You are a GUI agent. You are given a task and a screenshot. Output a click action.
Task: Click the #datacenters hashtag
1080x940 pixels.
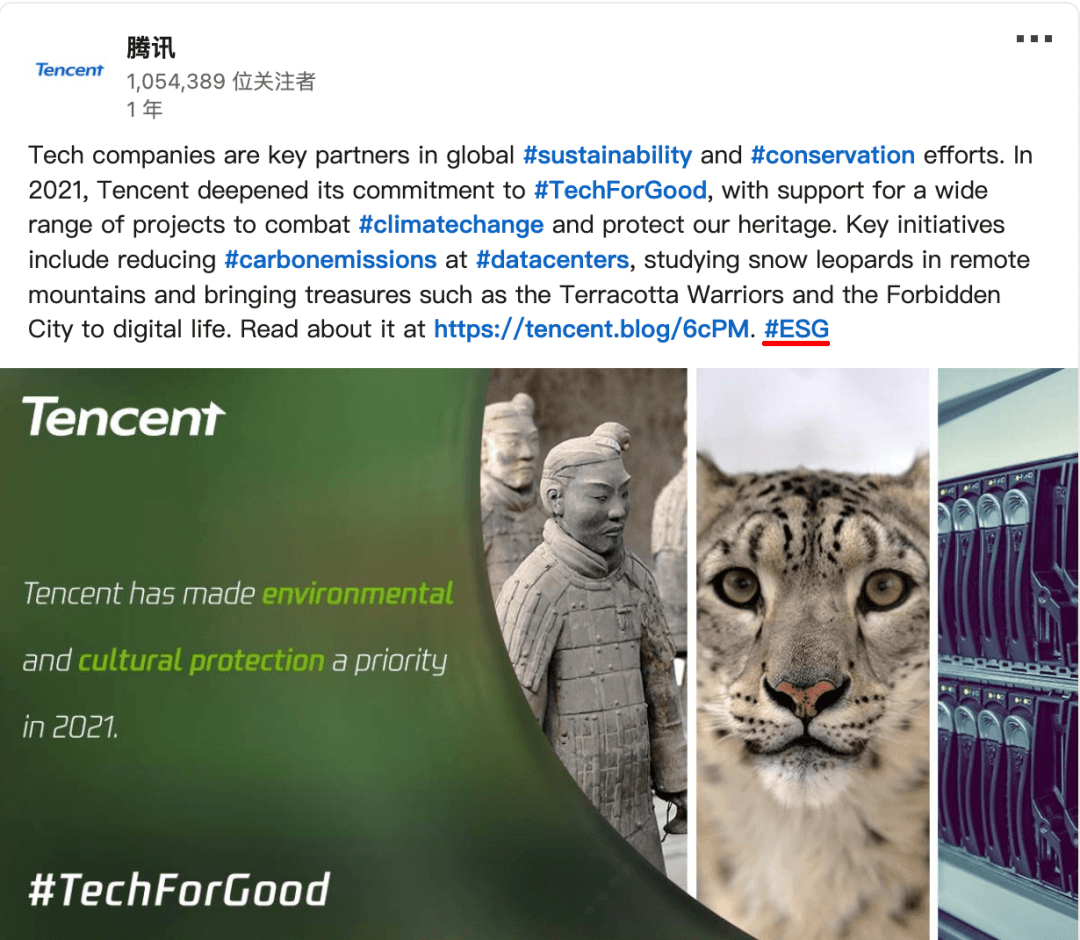pyautogui.click(x=552, y=260)
